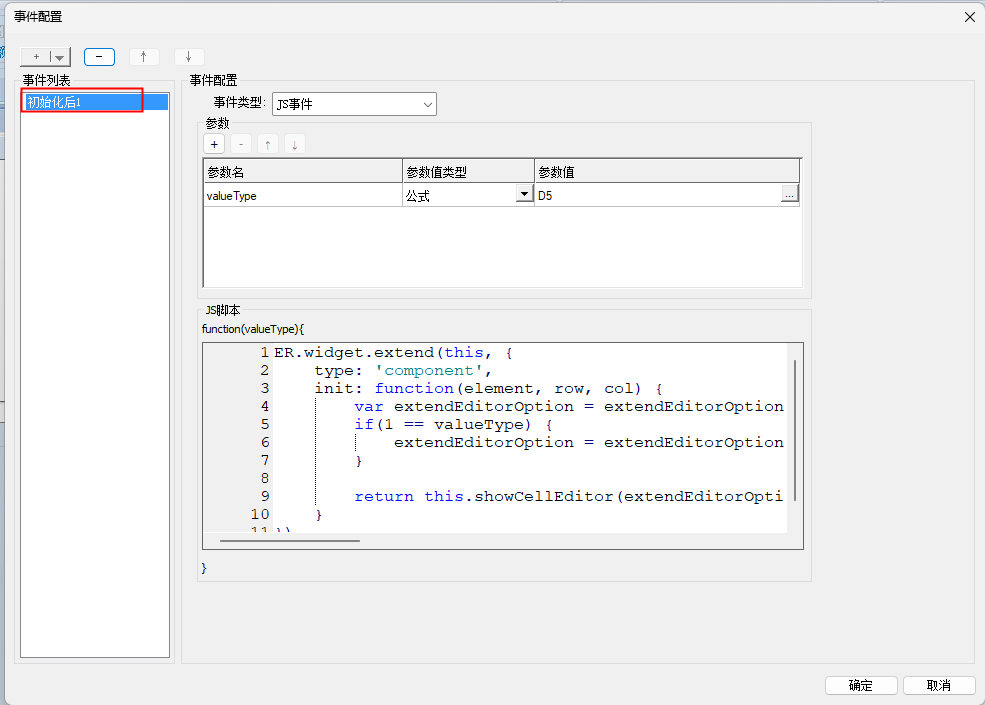Open the ellipsis editor for value D5
This screenshot has height=705, width=985.
(789, 195)
